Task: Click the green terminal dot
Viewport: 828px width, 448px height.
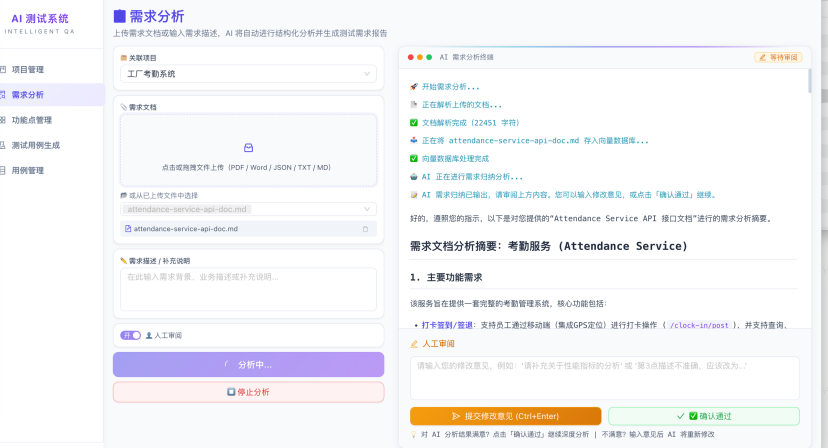Action: click(429, 57)
